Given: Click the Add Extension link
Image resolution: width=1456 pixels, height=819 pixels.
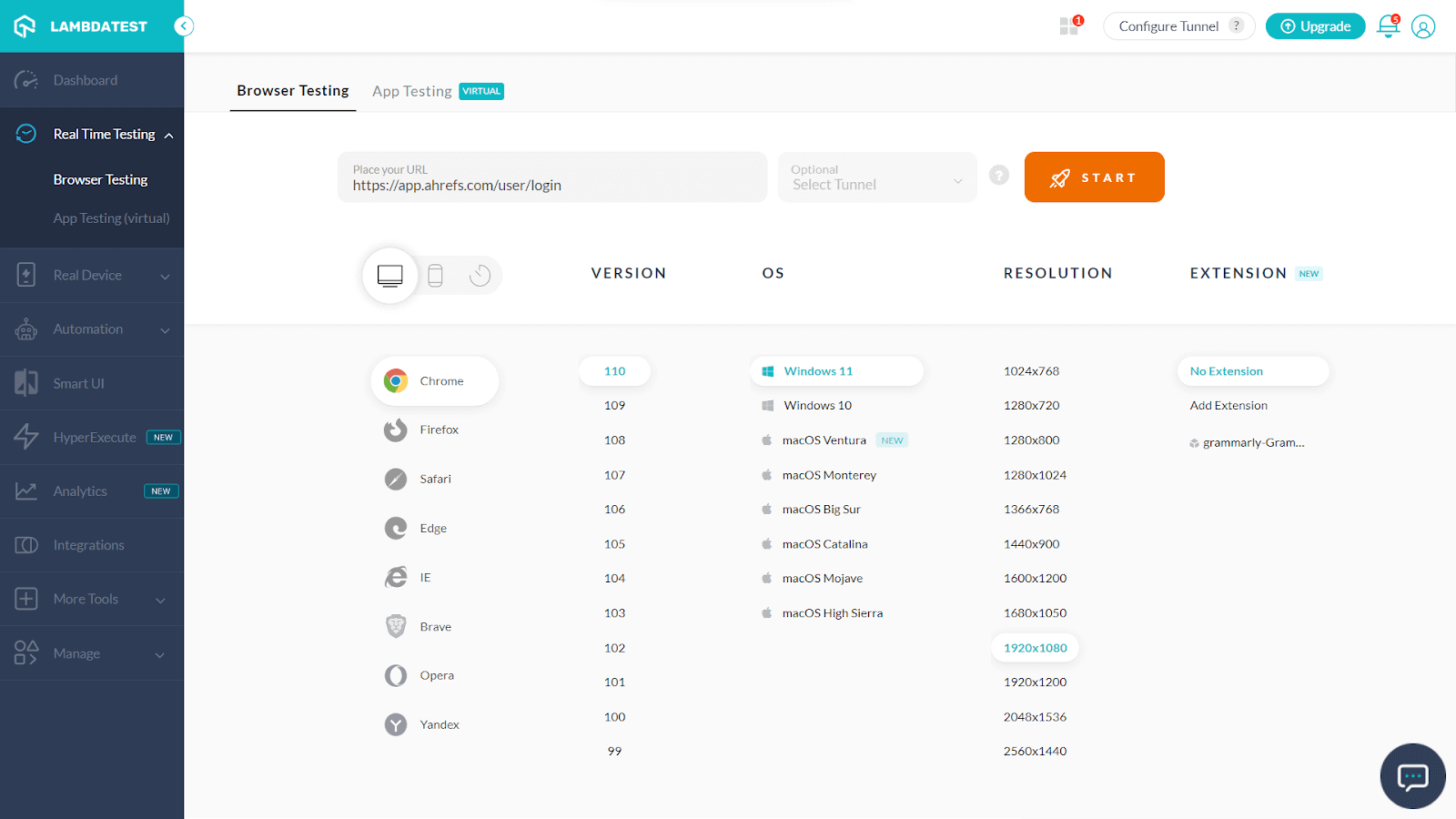Looking at the screenshot, I should 1228,405.
